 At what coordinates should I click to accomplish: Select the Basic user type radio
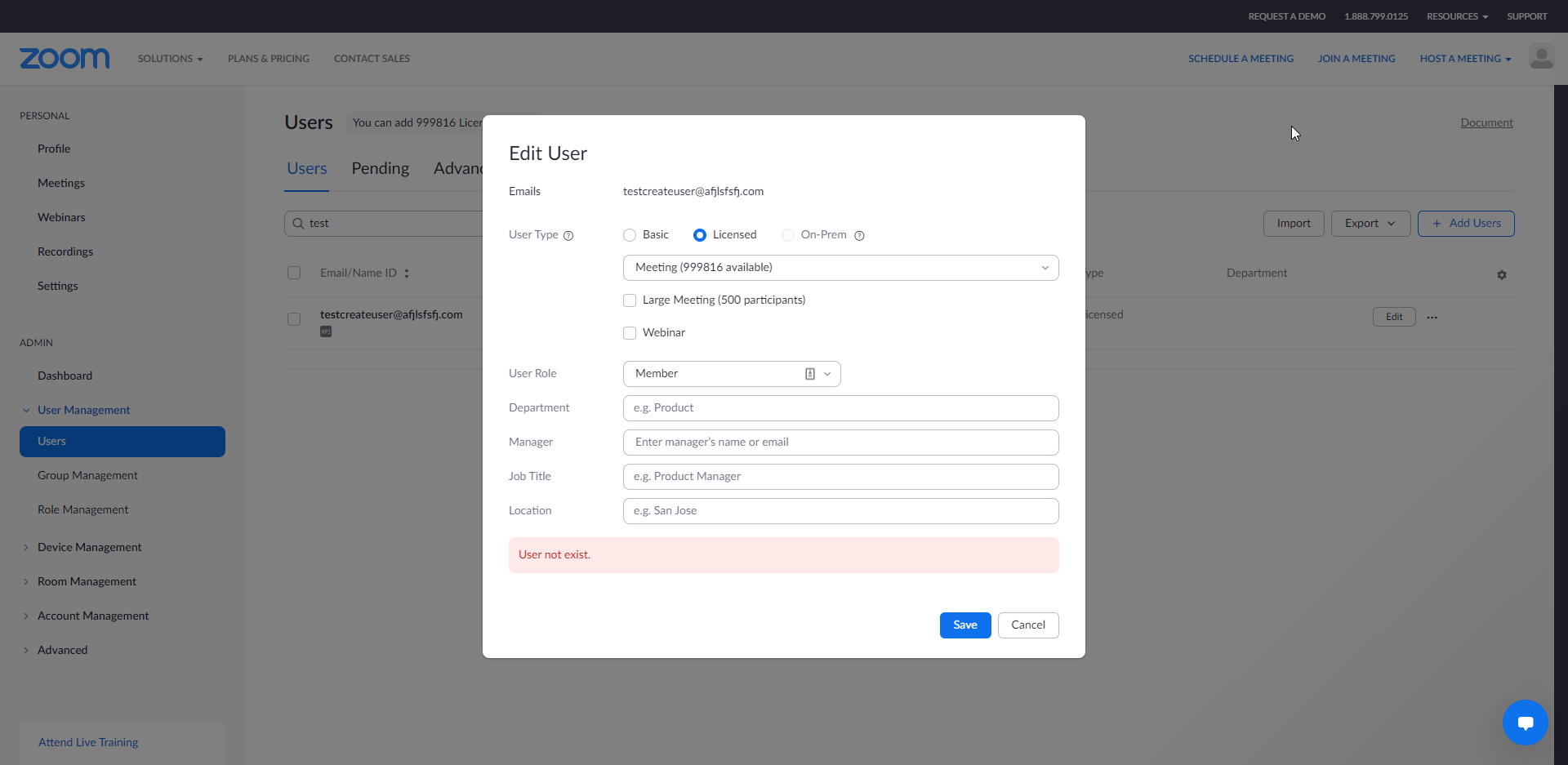630,235
